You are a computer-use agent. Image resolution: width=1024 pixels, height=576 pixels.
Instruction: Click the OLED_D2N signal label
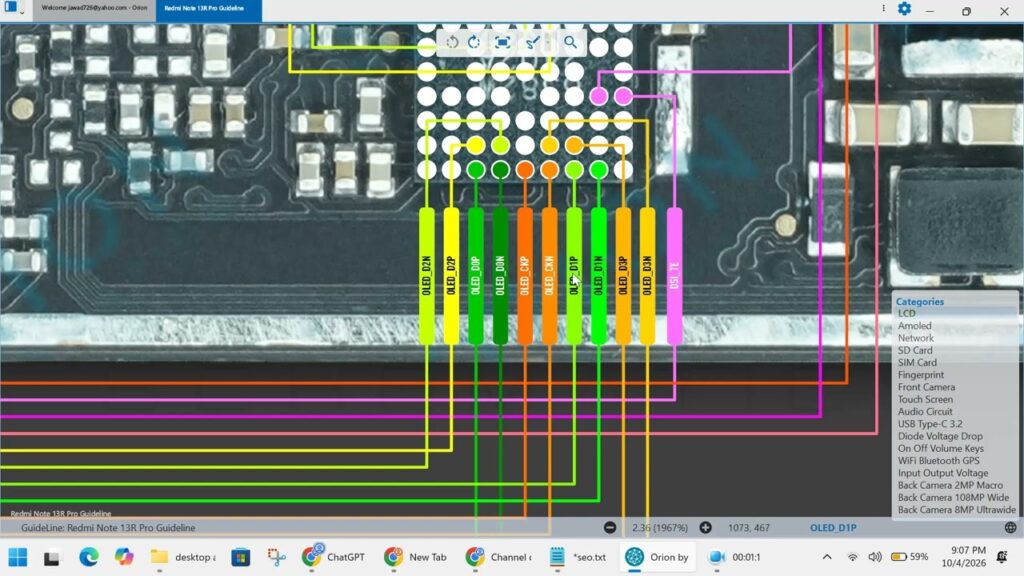[x=426, y=276]
